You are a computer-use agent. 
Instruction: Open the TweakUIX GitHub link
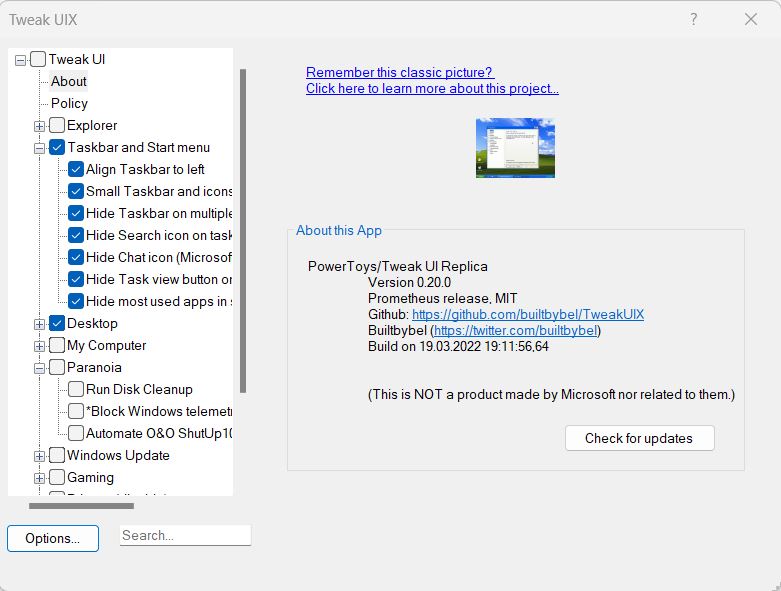[528, 314]
